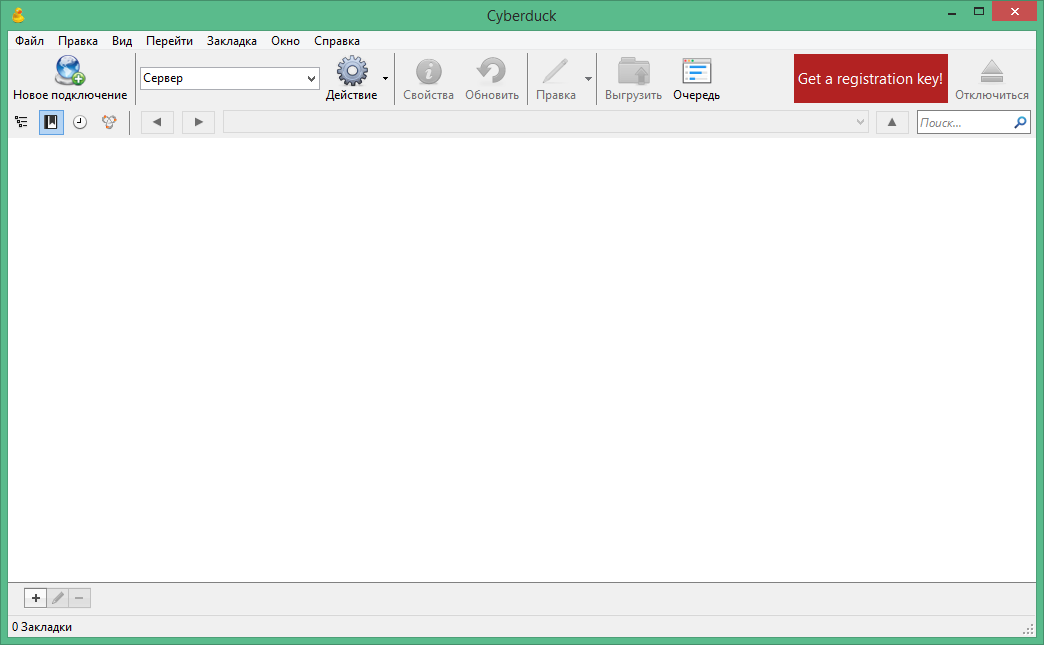This screenshot has height=645, width=1044.
Task: Click the Properties info icon
Action: pos(428,71)
